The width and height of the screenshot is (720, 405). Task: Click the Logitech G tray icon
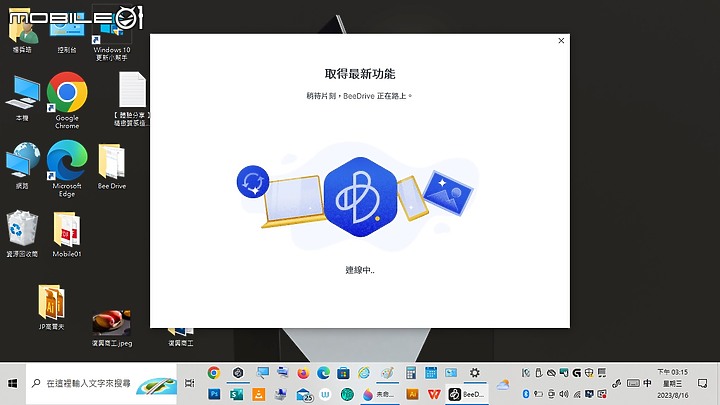point(577,373)
